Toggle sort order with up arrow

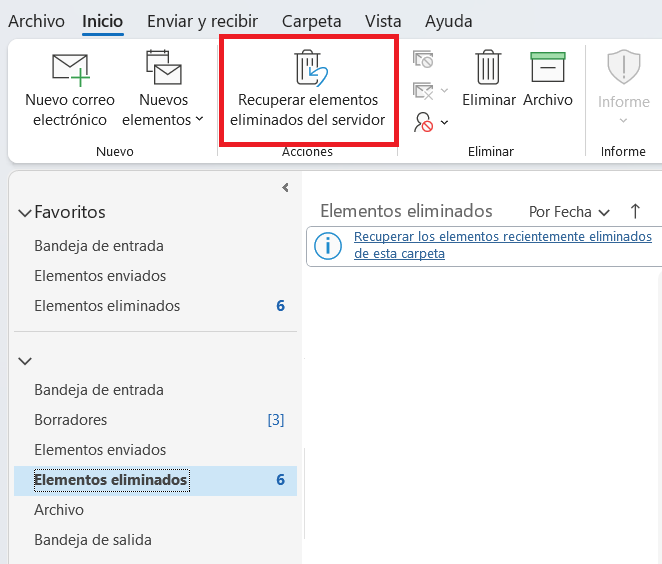point(635,211)
